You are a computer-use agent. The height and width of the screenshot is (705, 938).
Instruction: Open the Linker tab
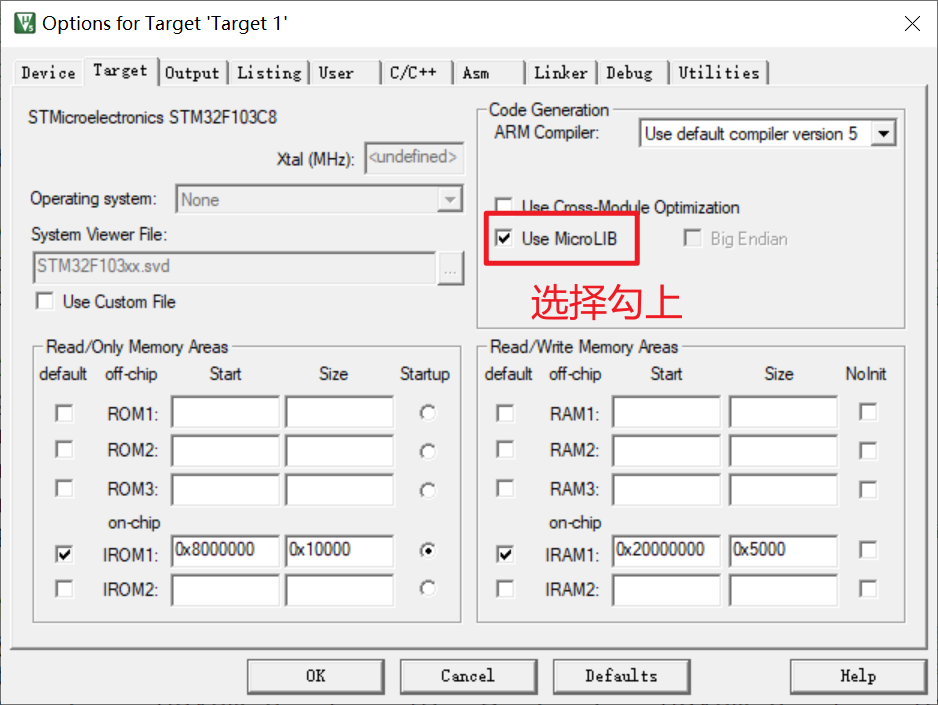(561, 73)
